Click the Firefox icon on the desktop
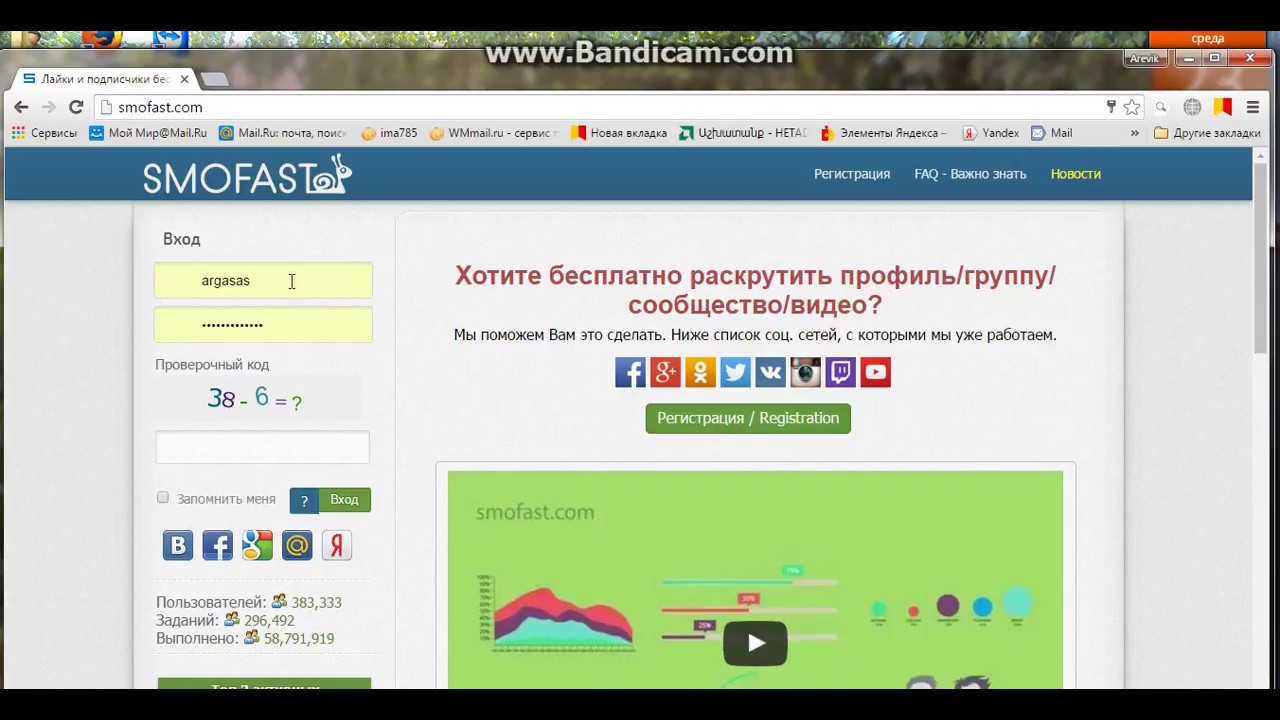Image resolution: width=1280 pixels, height=720 pixels. click(x=101, y=39)
